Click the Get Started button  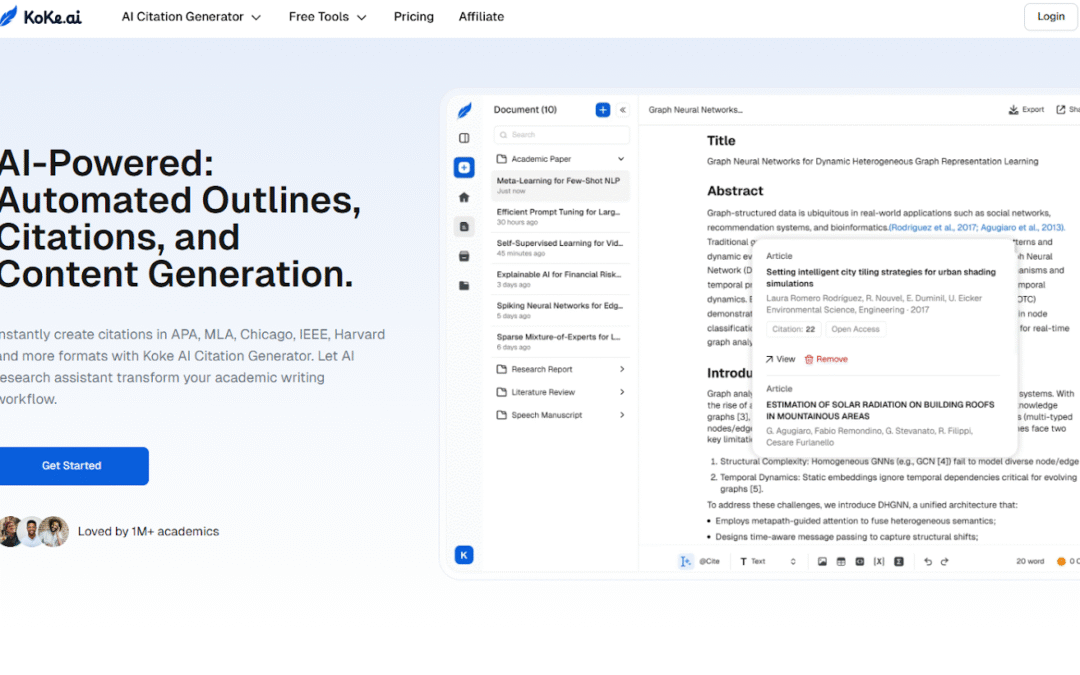[x=74, y=465]
